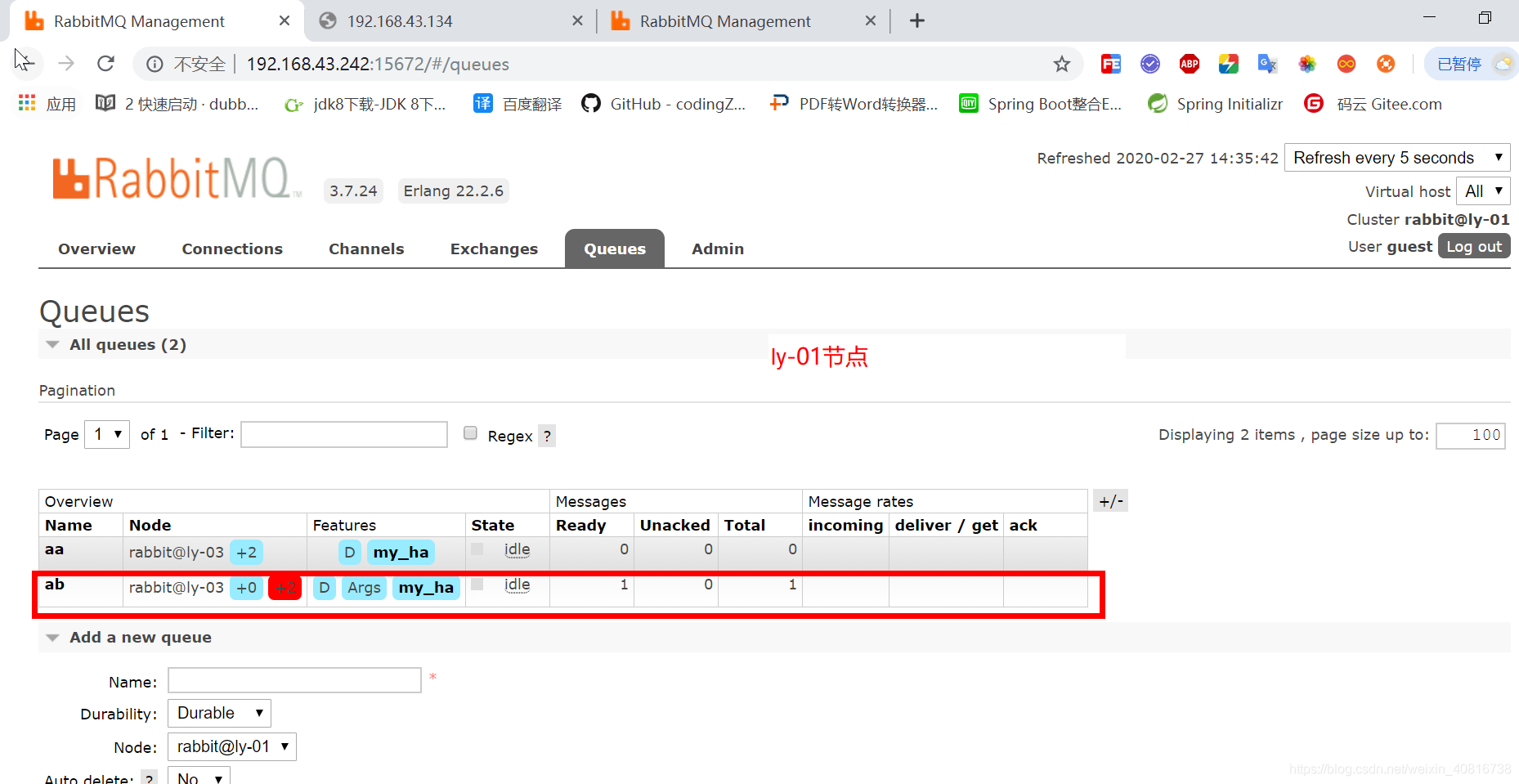Sort by the Node column header
Viewport: 1519px width, 784px height.
(x=150, y=525)
